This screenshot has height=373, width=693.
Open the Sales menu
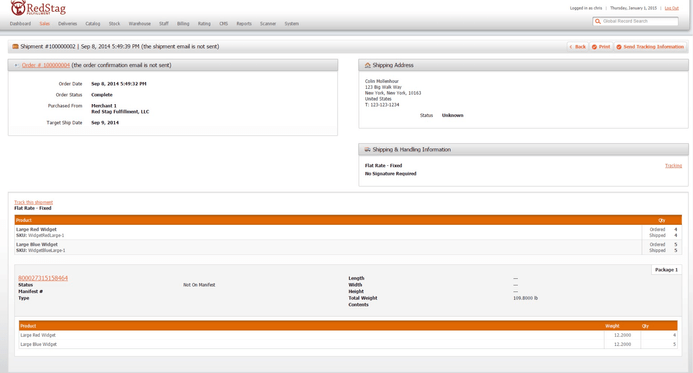(45, 24)
